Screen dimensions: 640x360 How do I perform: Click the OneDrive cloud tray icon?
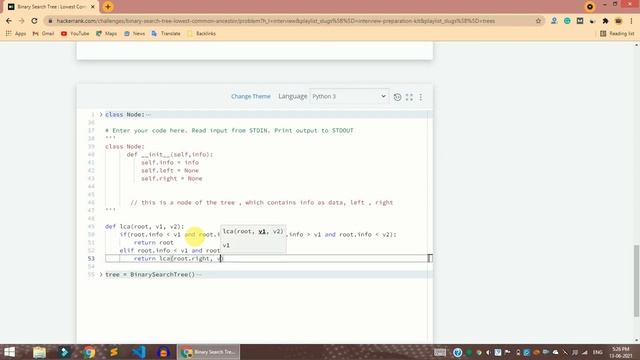pos(556,352)
